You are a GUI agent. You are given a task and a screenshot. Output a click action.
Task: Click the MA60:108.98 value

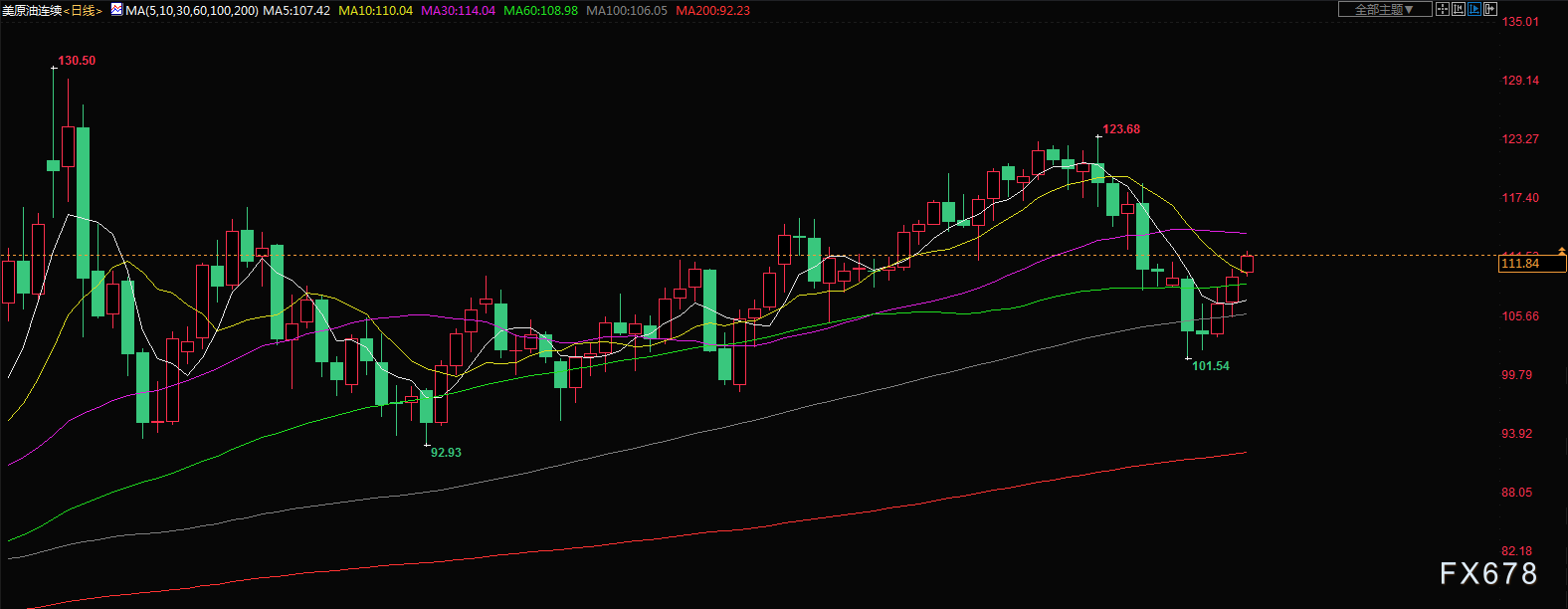[x=541, y=10]
